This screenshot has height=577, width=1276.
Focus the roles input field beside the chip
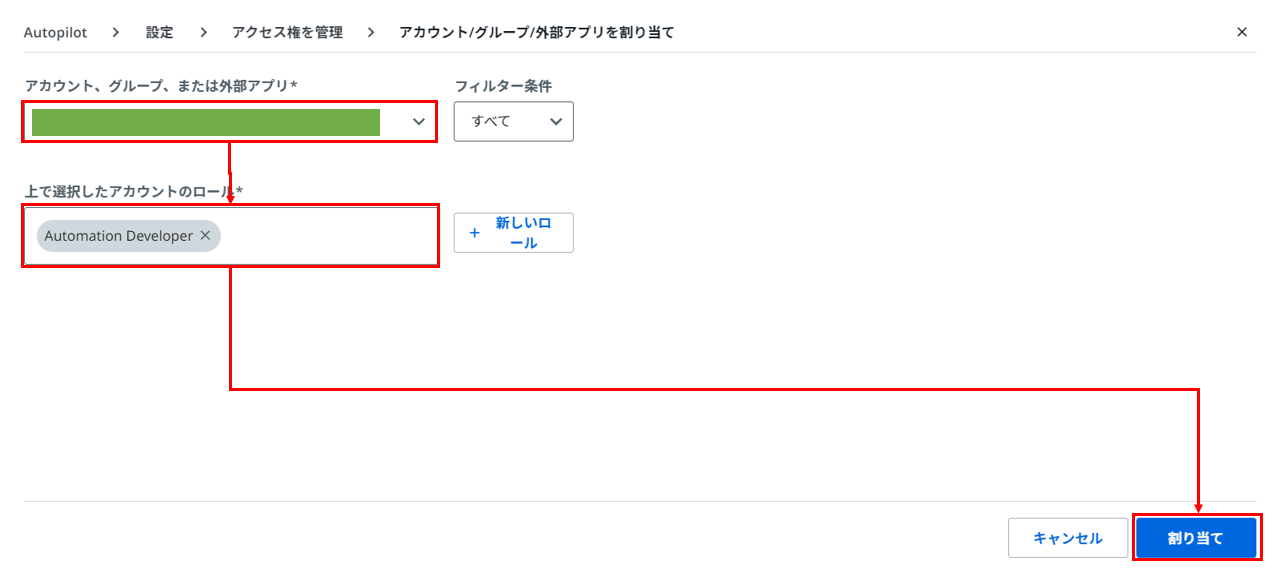coord(328,236)
